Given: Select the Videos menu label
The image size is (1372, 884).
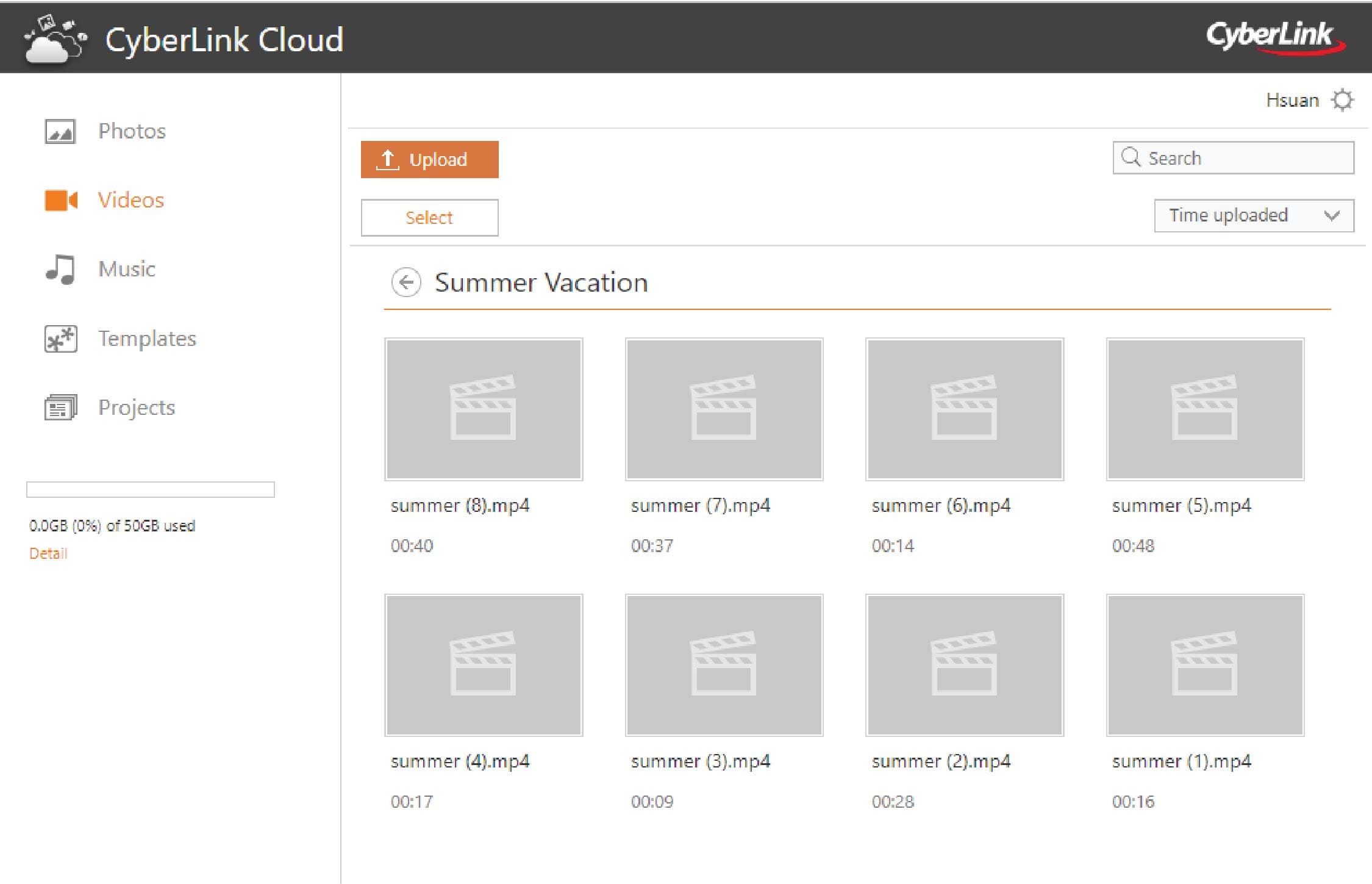Looking at the screenshot, I should pos(131,200).
